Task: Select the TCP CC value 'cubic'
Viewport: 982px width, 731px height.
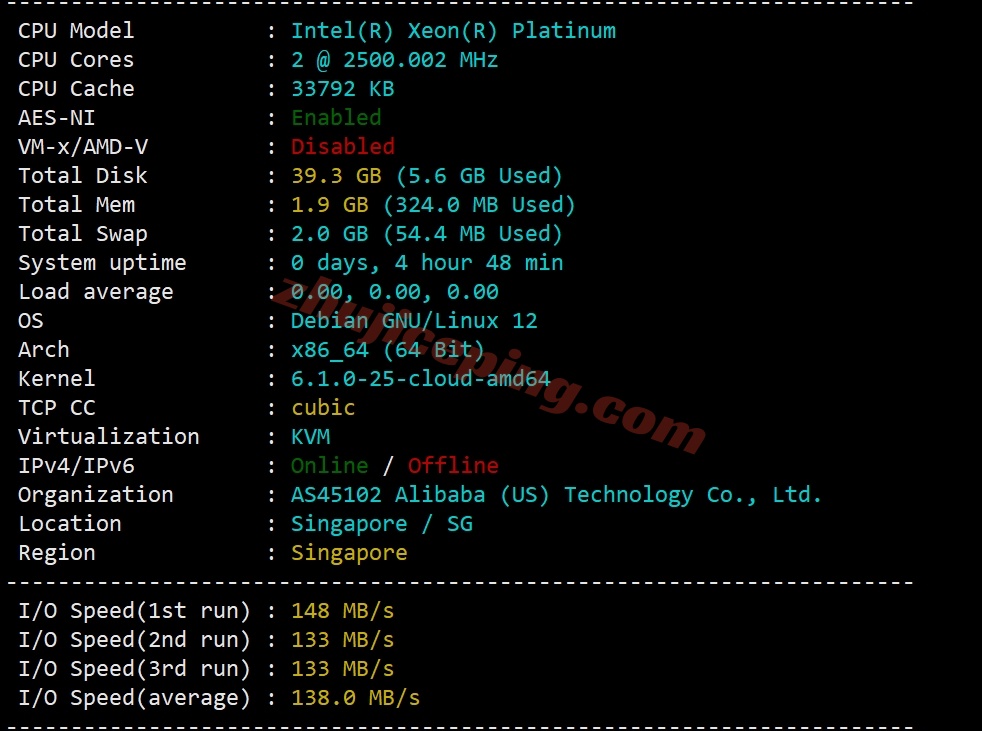Action: (323, 408)
